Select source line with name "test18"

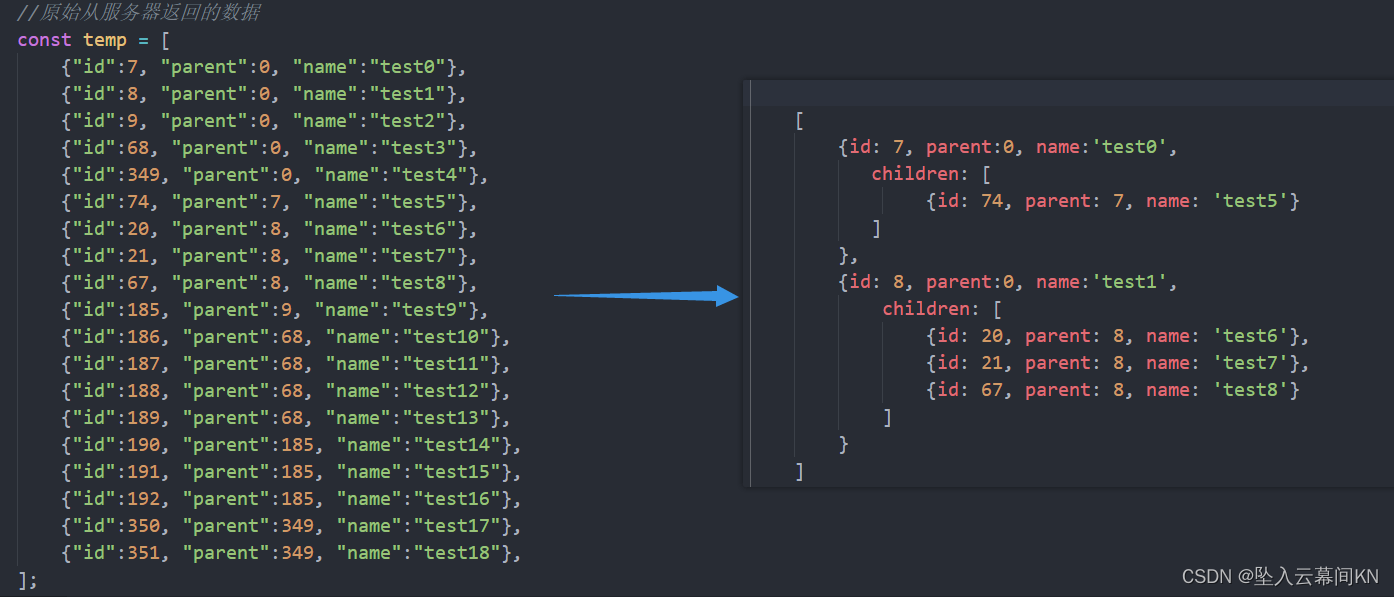coord(291,553)
